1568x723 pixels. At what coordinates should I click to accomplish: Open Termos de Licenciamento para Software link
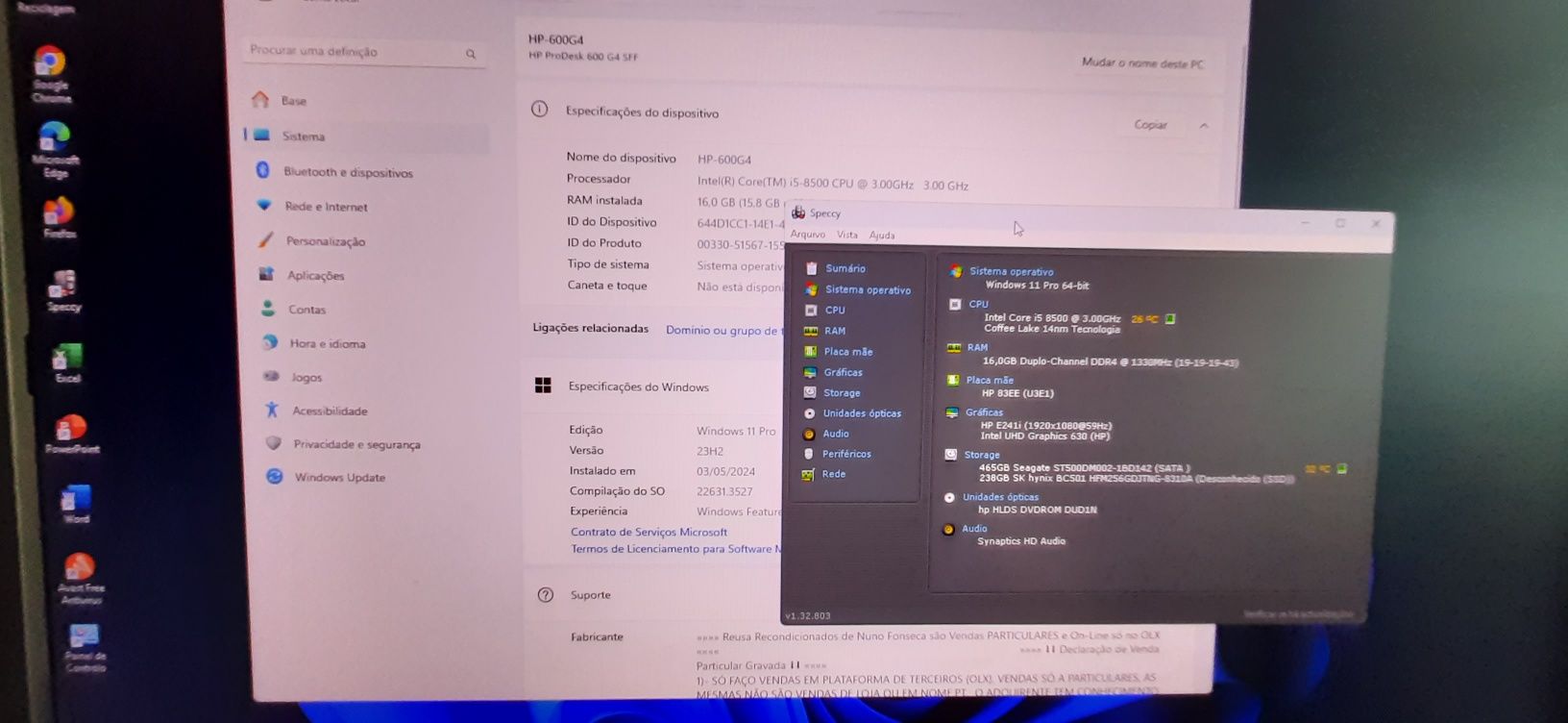[676, 549]
